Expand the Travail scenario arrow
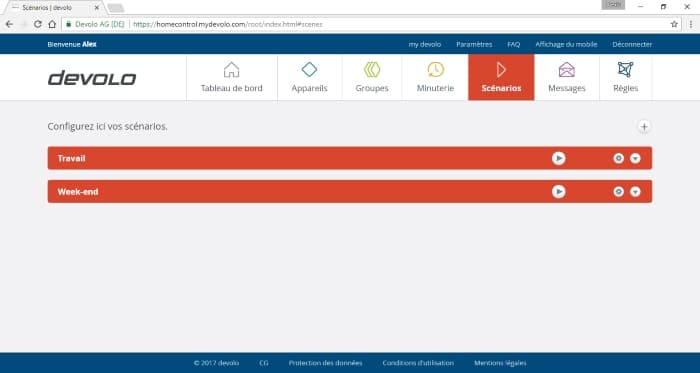Image resolution: width=700 pixels, height=373 pixels. click(x=635, y=158)
